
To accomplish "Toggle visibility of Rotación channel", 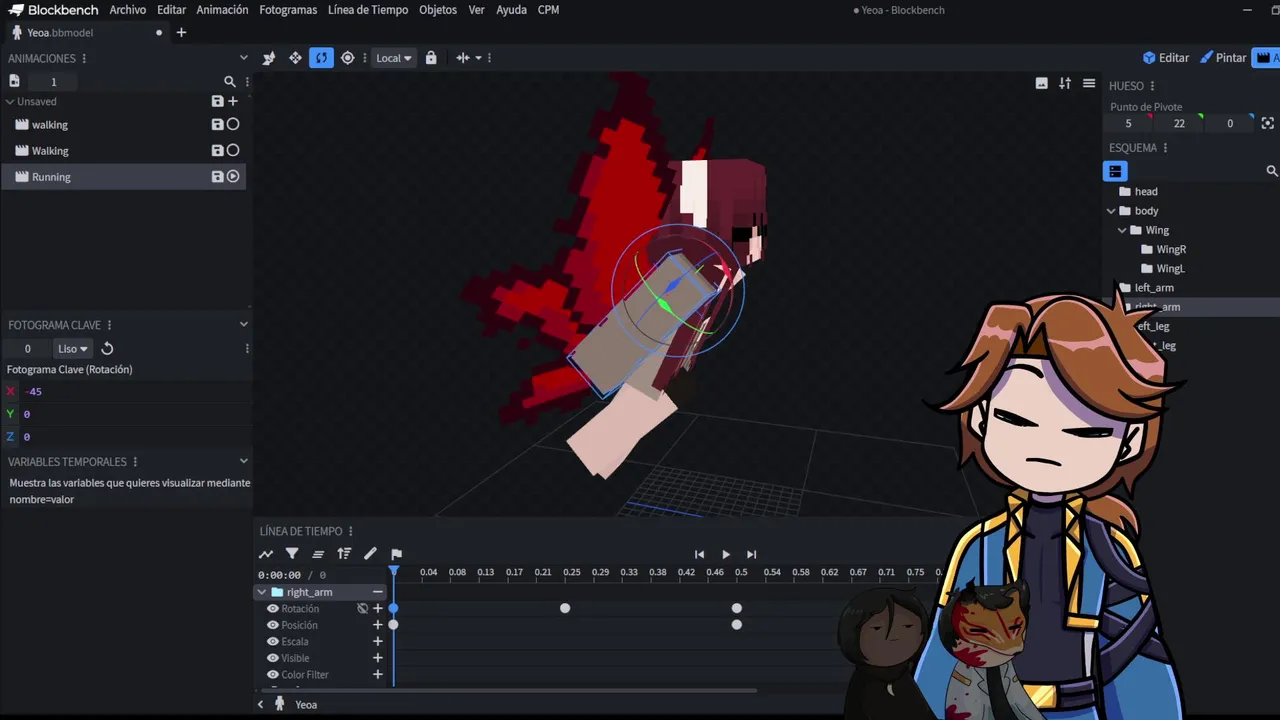I will (x=272, y=608).
